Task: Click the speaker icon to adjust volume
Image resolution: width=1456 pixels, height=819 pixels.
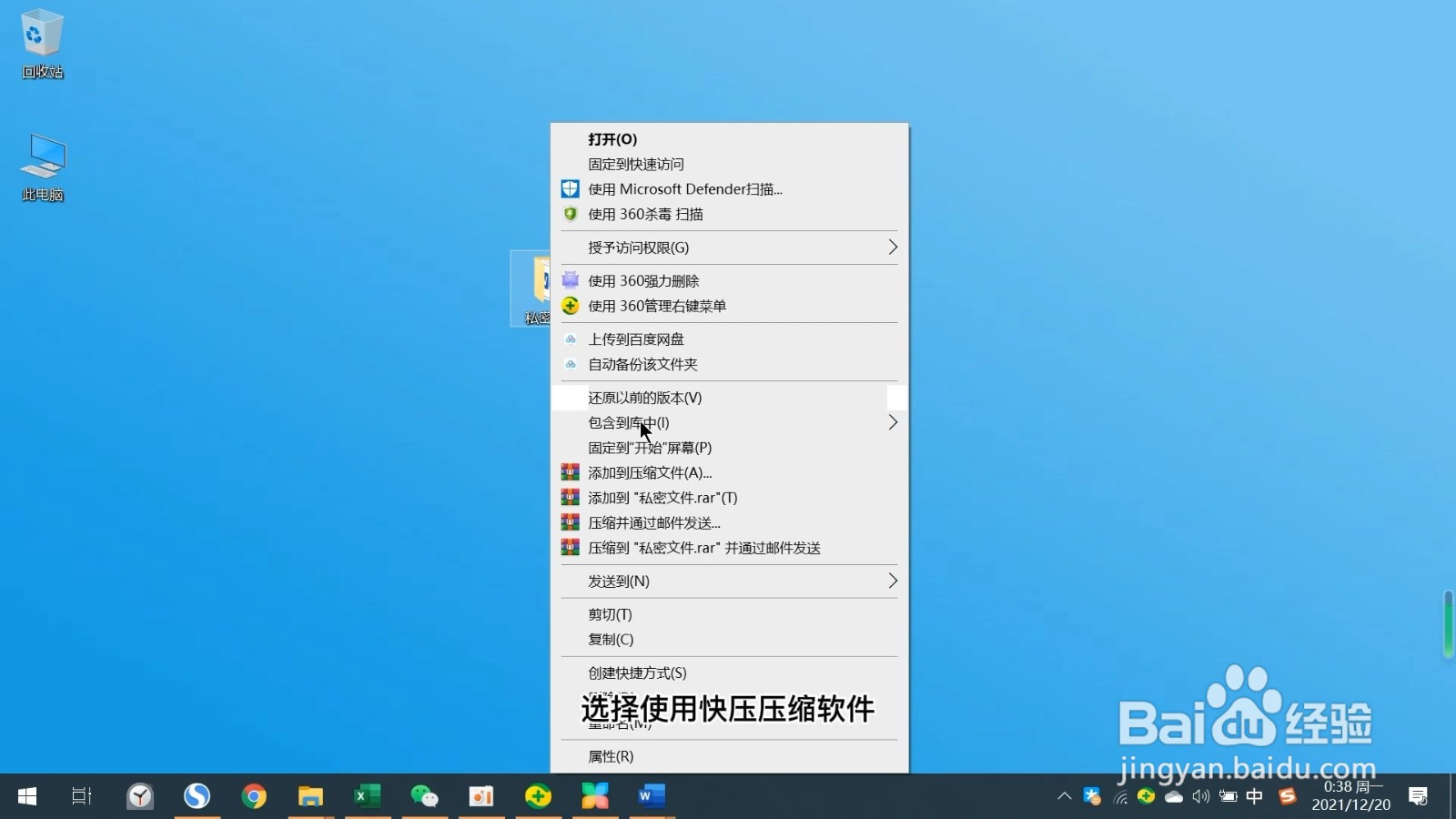Action: point(1201,796)
